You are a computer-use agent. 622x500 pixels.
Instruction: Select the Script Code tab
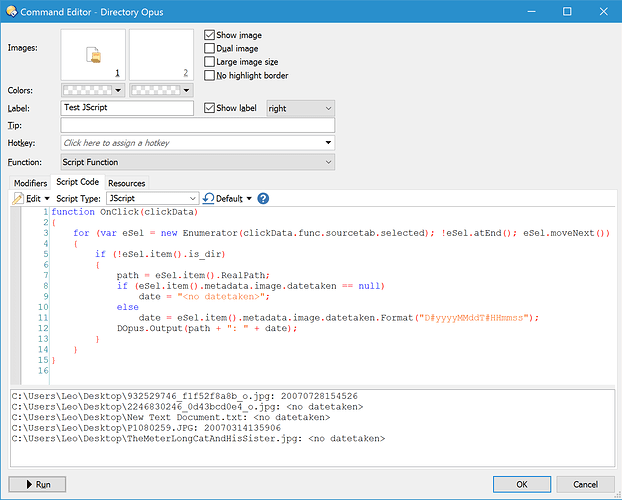[x=77, y=182]
